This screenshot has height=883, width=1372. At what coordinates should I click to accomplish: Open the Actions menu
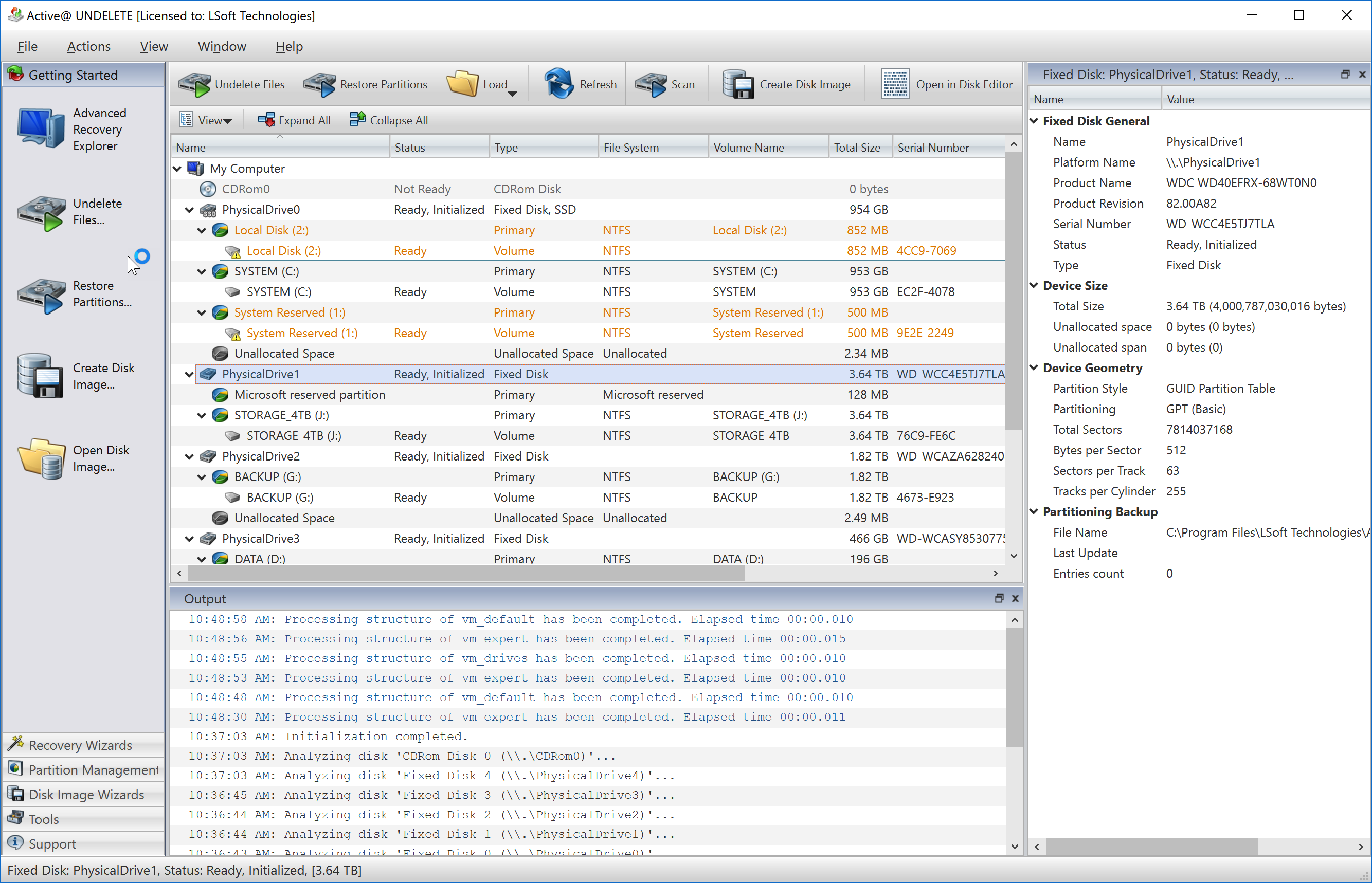[x=88, y=46]
